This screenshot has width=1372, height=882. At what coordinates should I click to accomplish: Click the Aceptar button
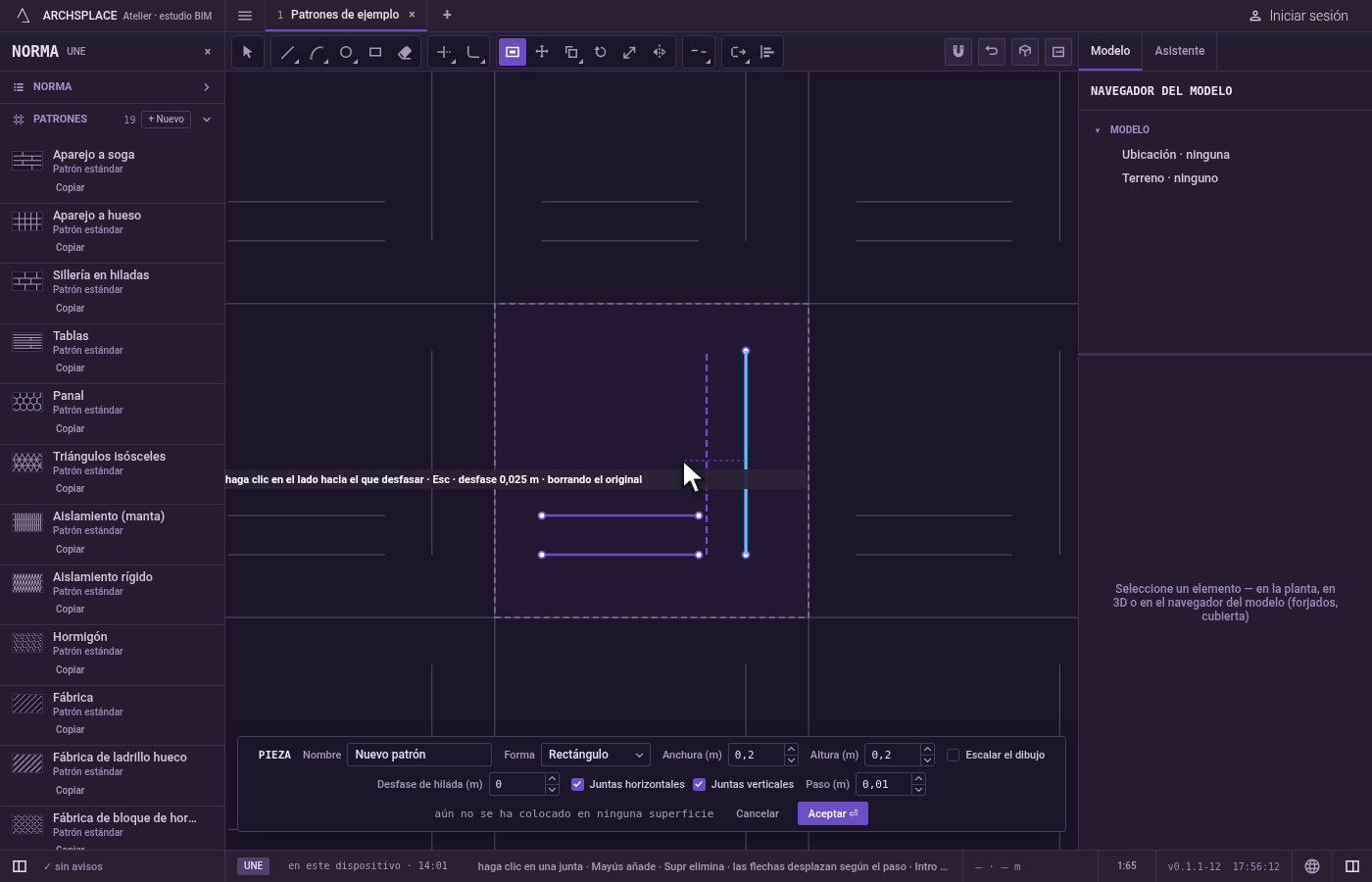click(x=833, y=813)
